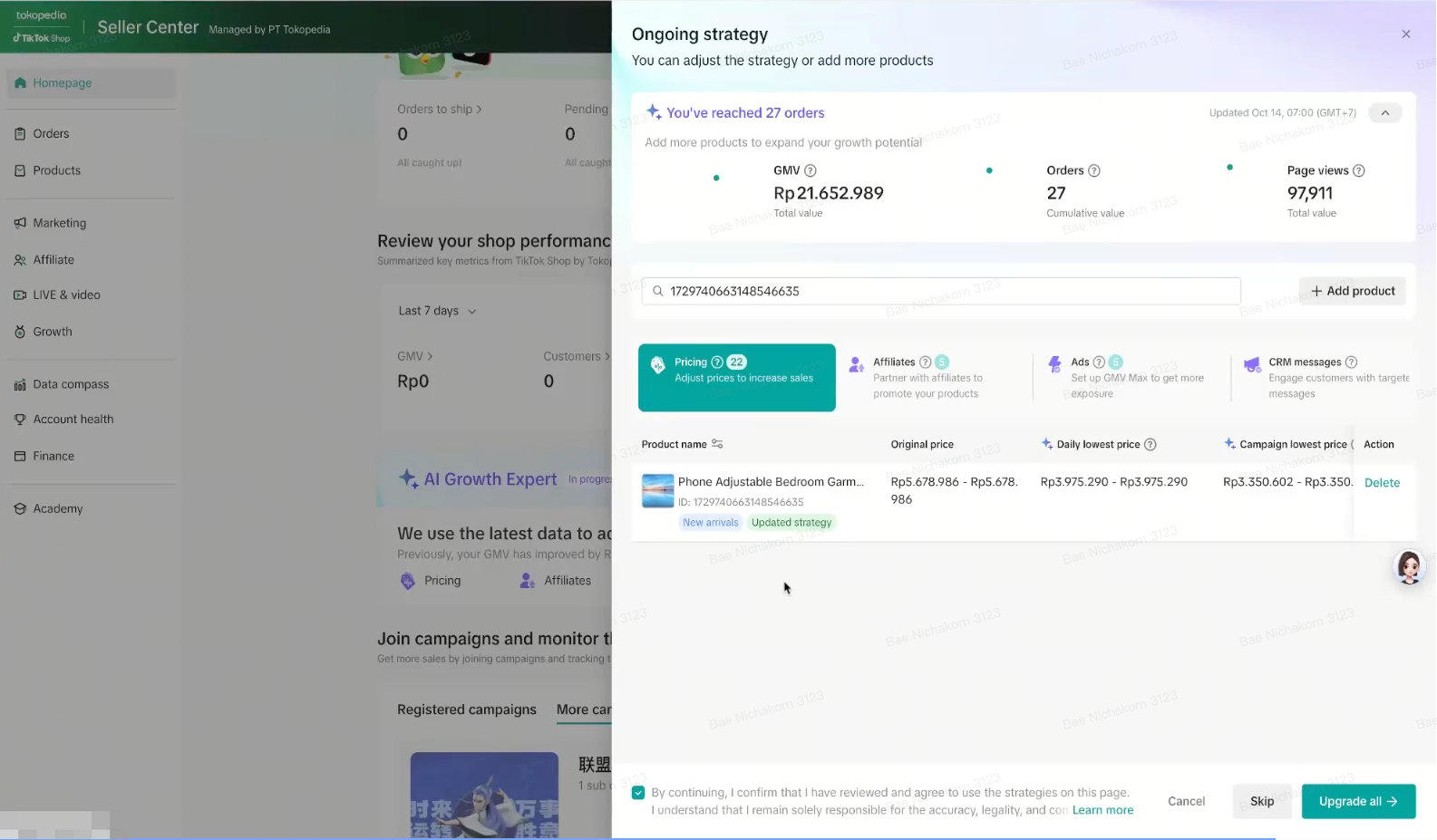Image resolution: width=1437 pixels, height=840 pixels.
Task: Click the help icon beside Page views
Action: (1359, 170)
